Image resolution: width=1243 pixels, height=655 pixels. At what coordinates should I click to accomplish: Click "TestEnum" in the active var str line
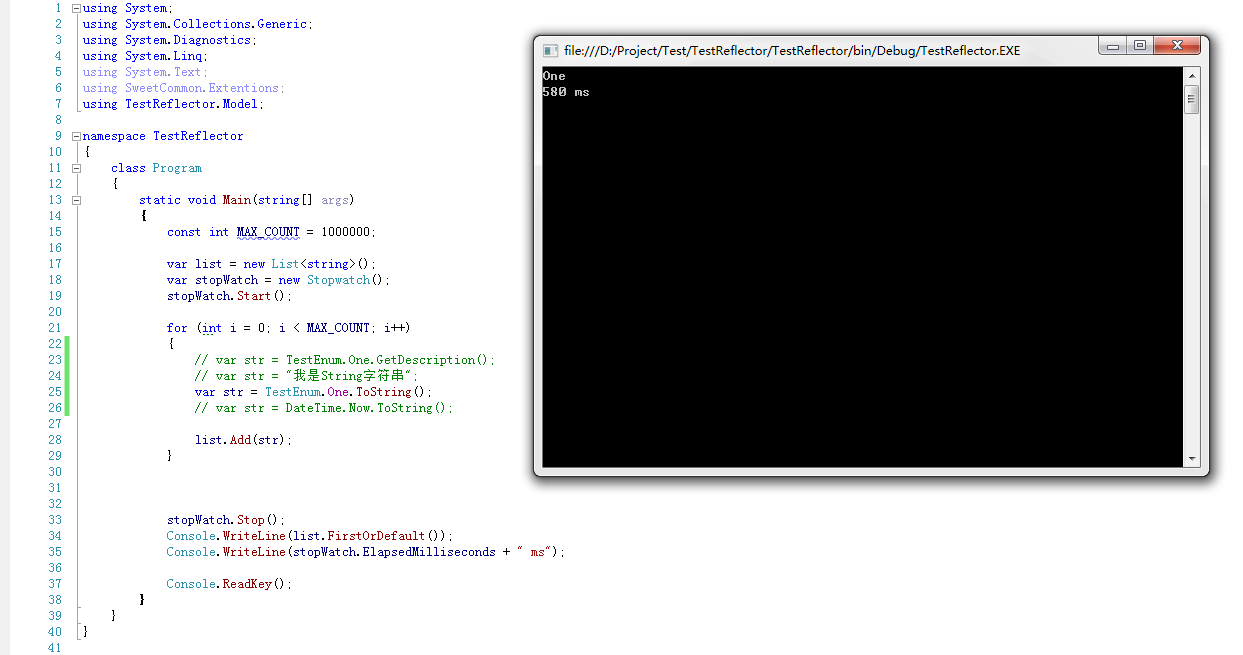(292, 392)
